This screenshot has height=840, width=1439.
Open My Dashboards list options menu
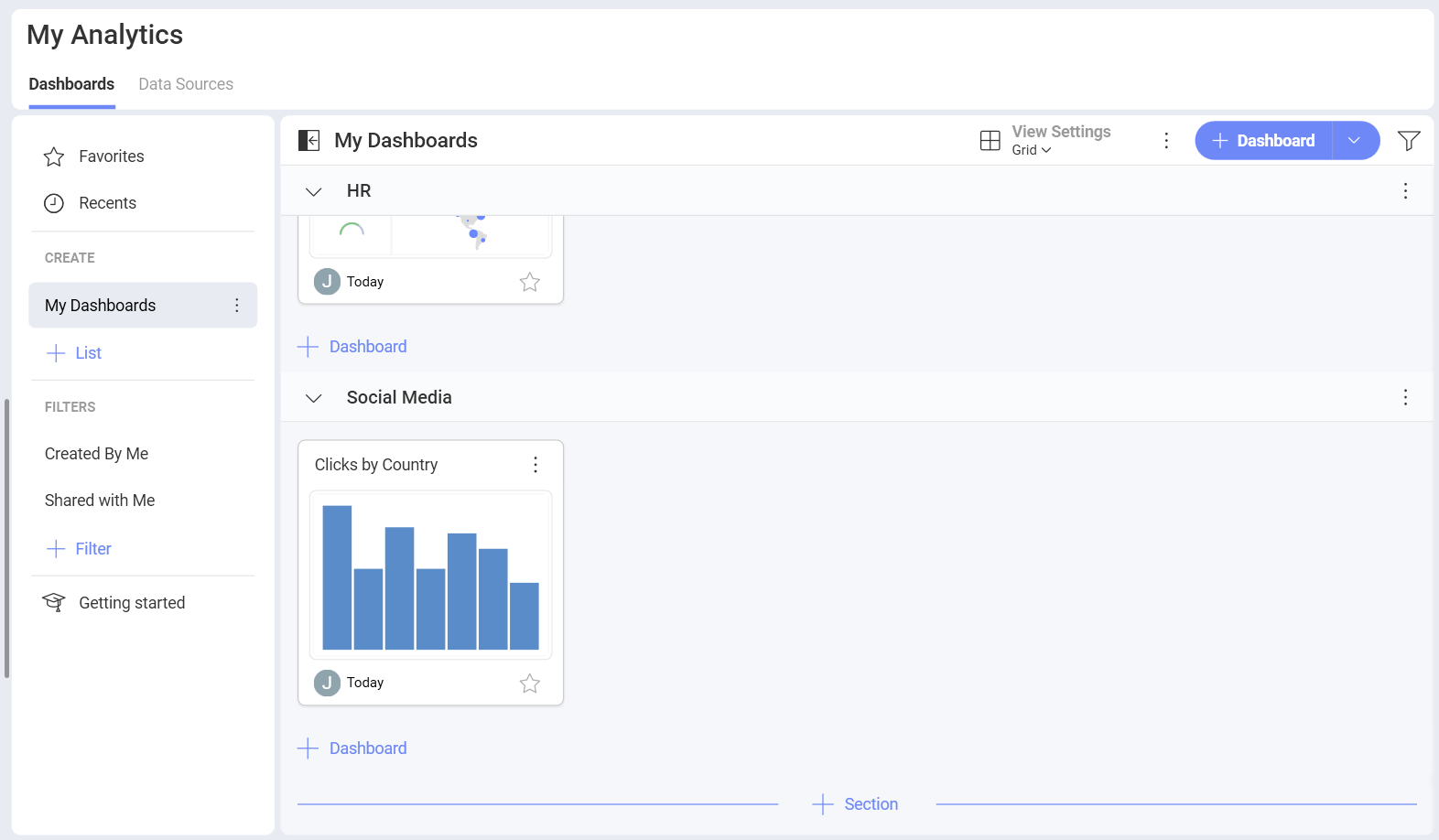(x=237, y=306)
